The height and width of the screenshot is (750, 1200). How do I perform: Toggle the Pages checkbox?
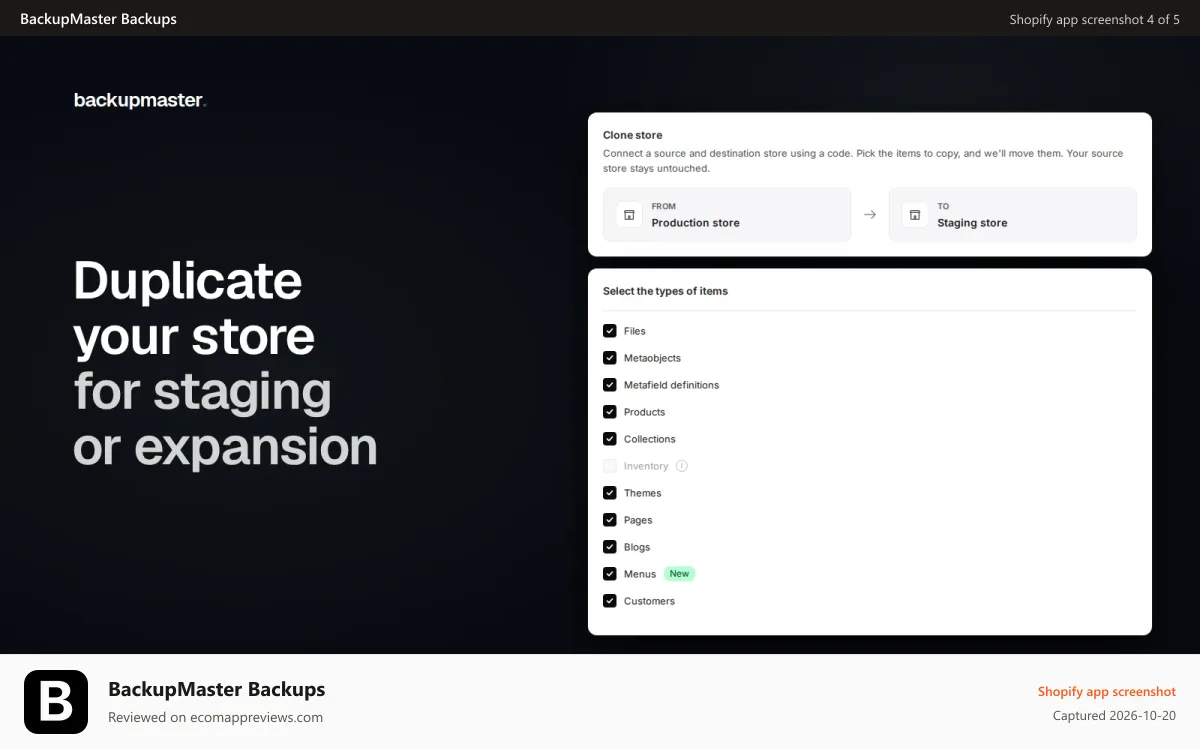610,520
